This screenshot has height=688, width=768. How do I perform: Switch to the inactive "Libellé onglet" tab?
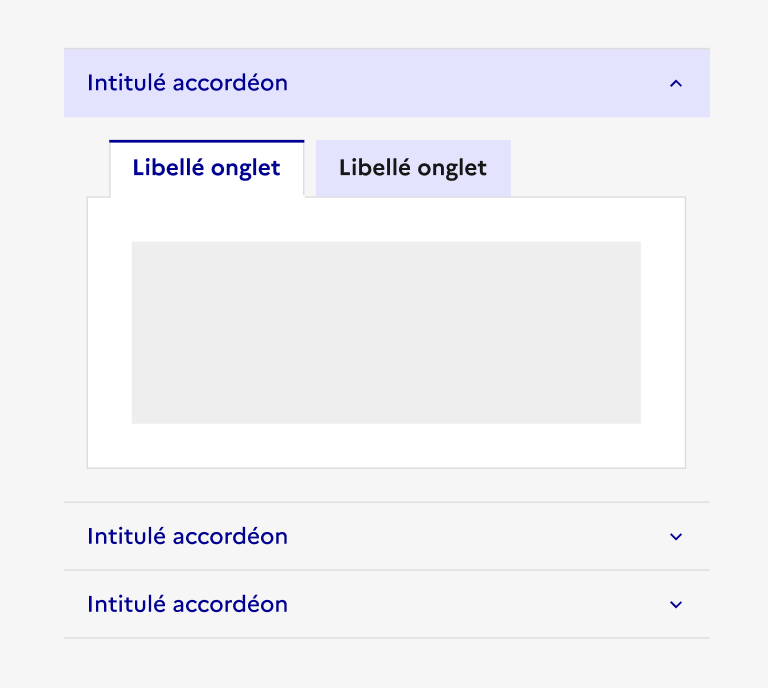pyautogui.click(x=412, y=168)
